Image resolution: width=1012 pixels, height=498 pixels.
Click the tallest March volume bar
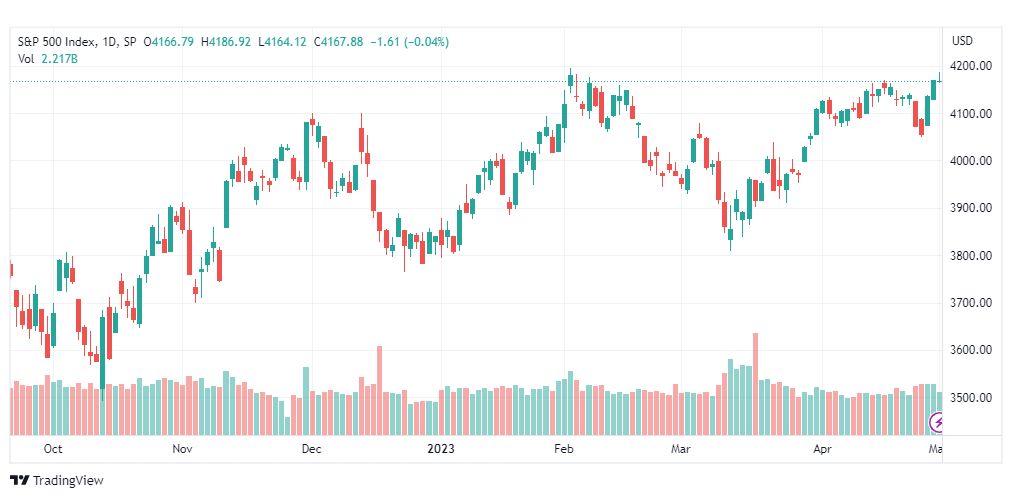click(755, 384)
